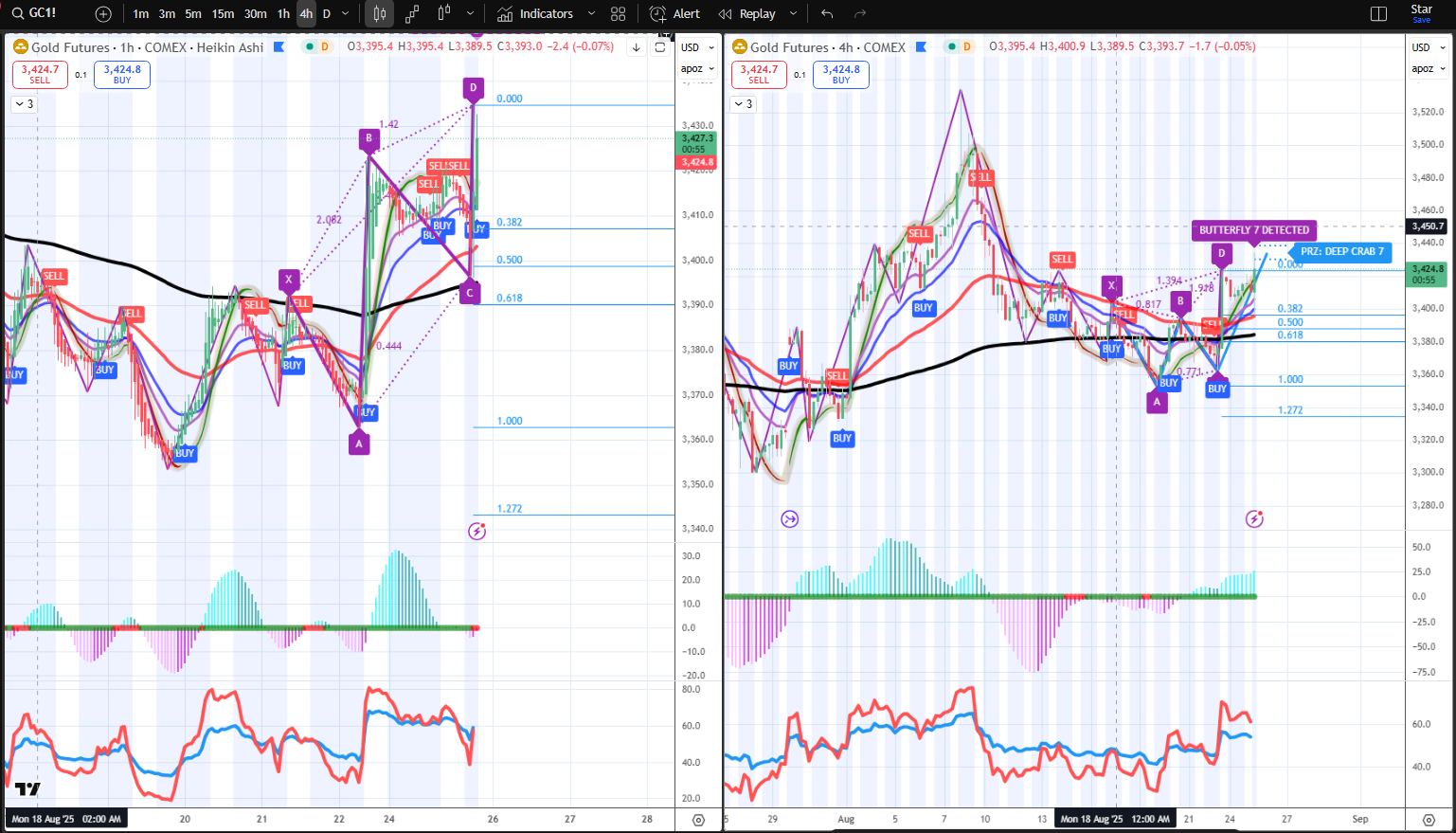Click the circled arrow icon on 4h chart
The width and height of the screenshot is (1456, 833).
790,518
